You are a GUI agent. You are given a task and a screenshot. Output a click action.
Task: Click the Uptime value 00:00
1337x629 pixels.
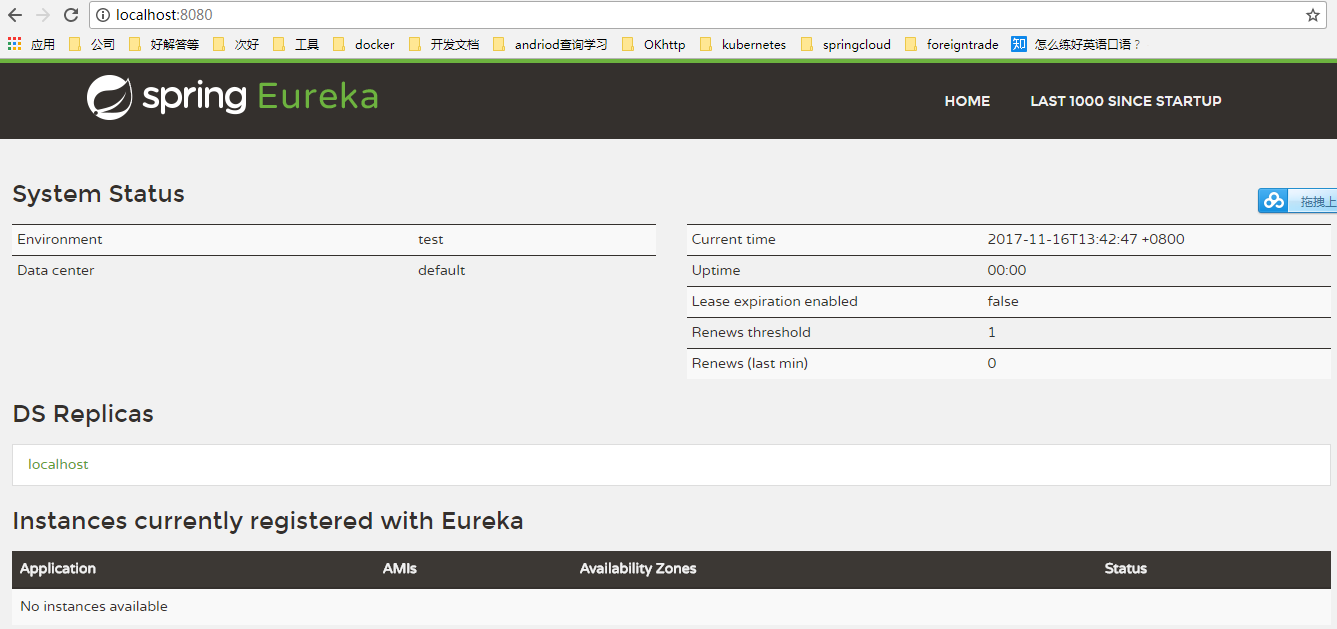[x=1007, y=270]
